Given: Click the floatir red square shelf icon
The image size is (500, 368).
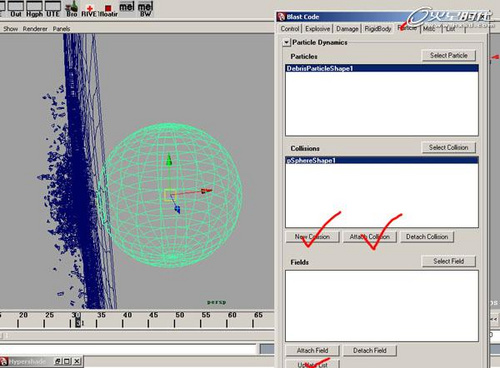Looking at the screenshot, I should tap(108, 9).
